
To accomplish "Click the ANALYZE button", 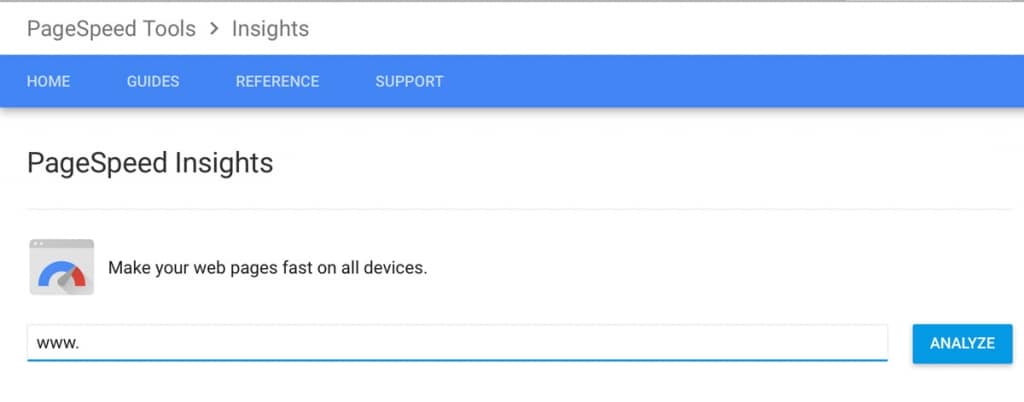I will 963,343.
